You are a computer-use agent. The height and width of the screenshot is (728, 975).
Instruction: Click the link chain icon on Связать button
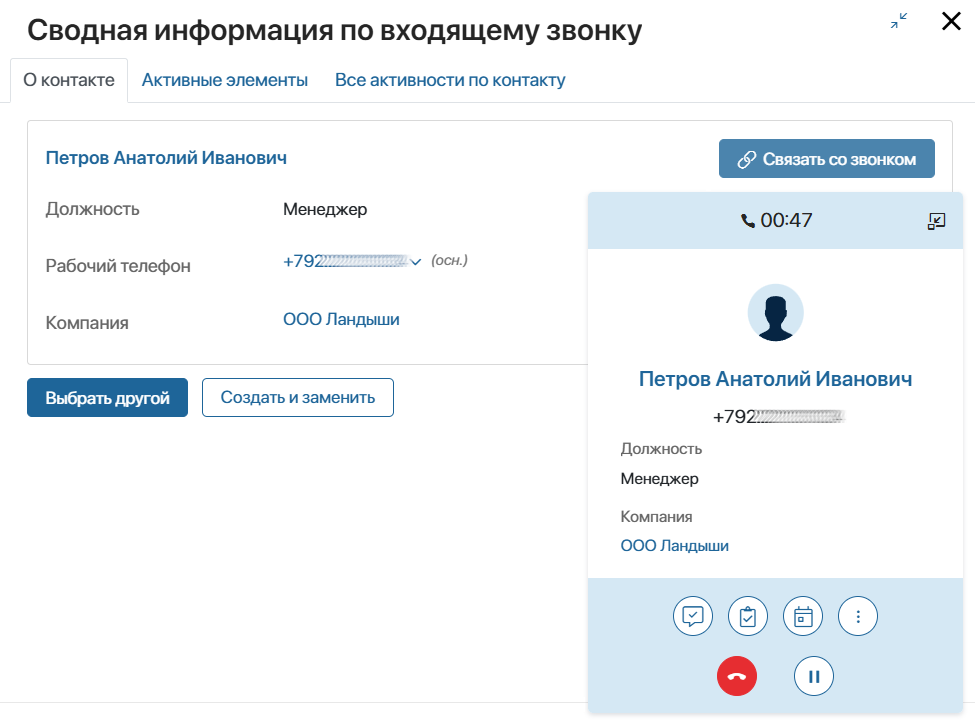click(x=746, y=159)
